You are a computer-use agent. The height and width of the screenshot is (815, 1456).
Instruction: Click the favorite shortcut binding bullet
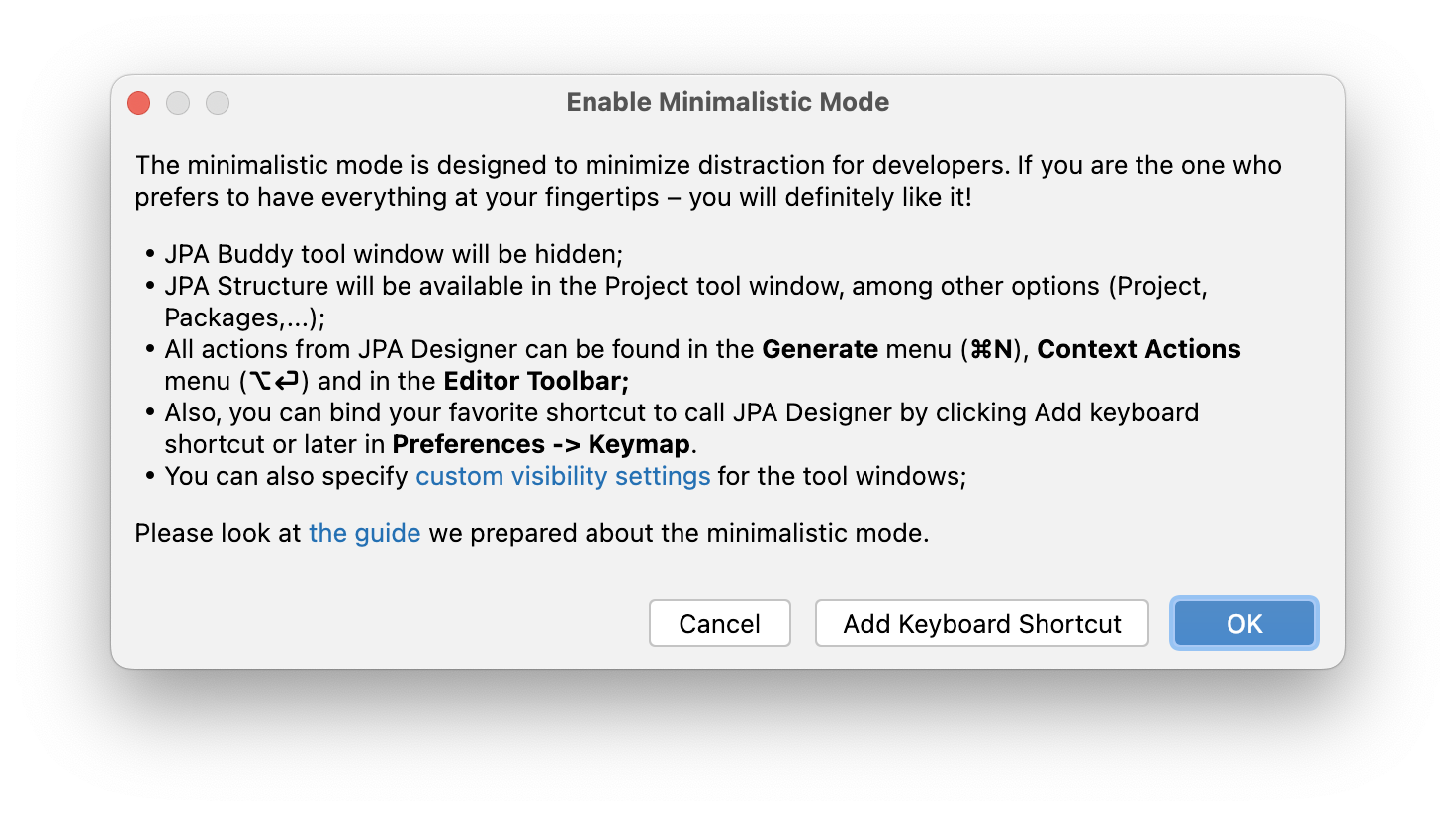681,412
